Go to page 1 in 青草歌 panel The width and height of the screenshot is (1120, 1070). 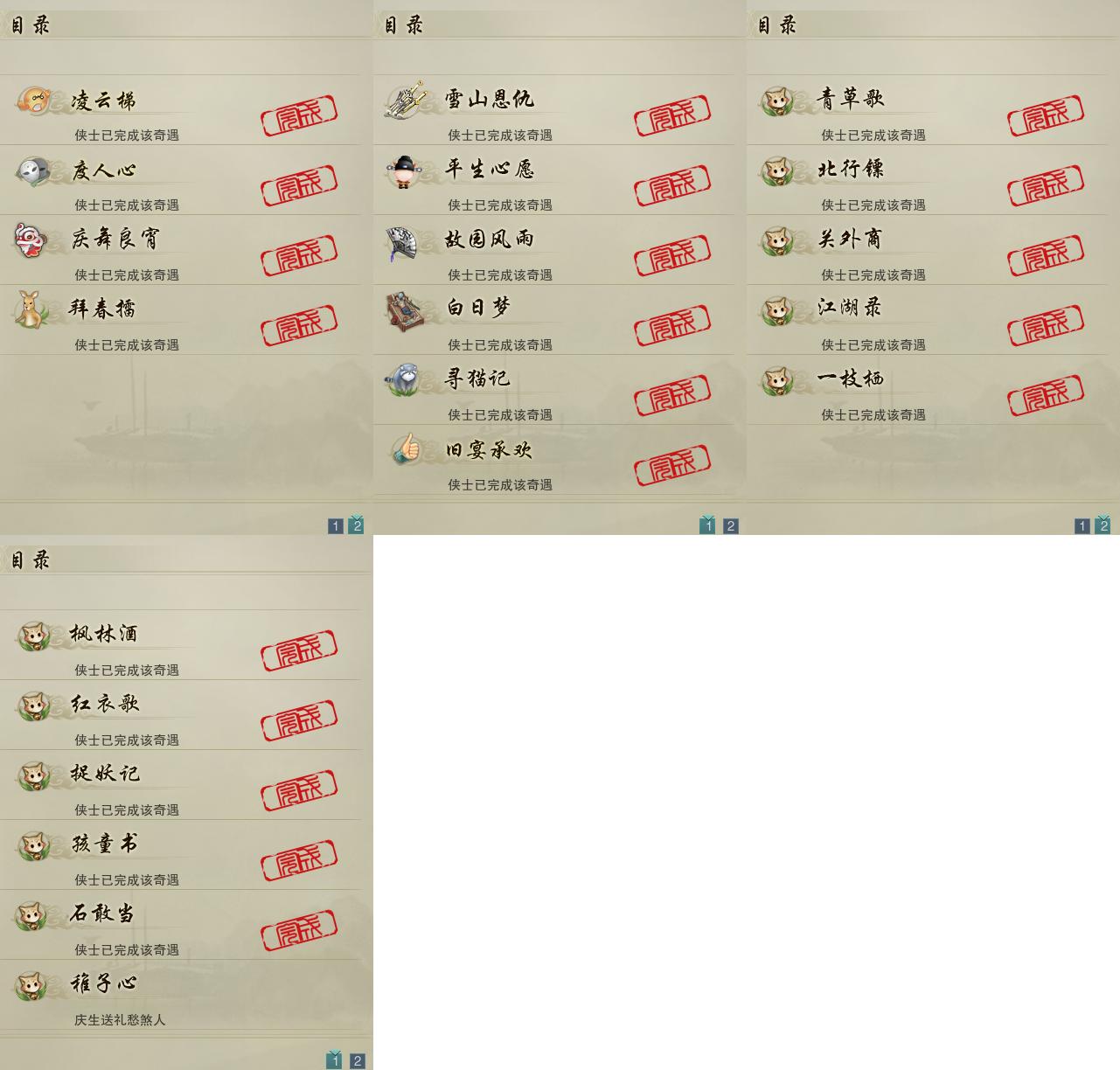tap(1082, 525)
